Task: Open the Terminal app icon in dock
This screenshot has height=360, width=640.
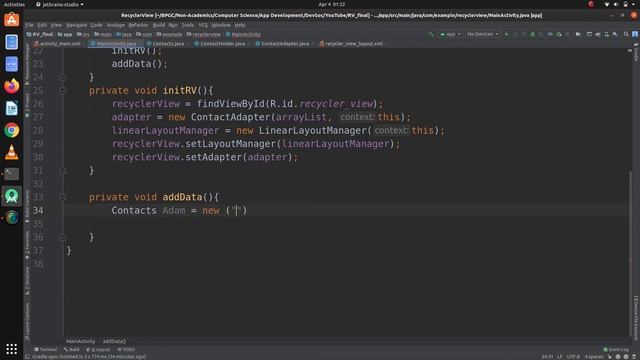Action: pyautogui.click(x=11, y=174)
